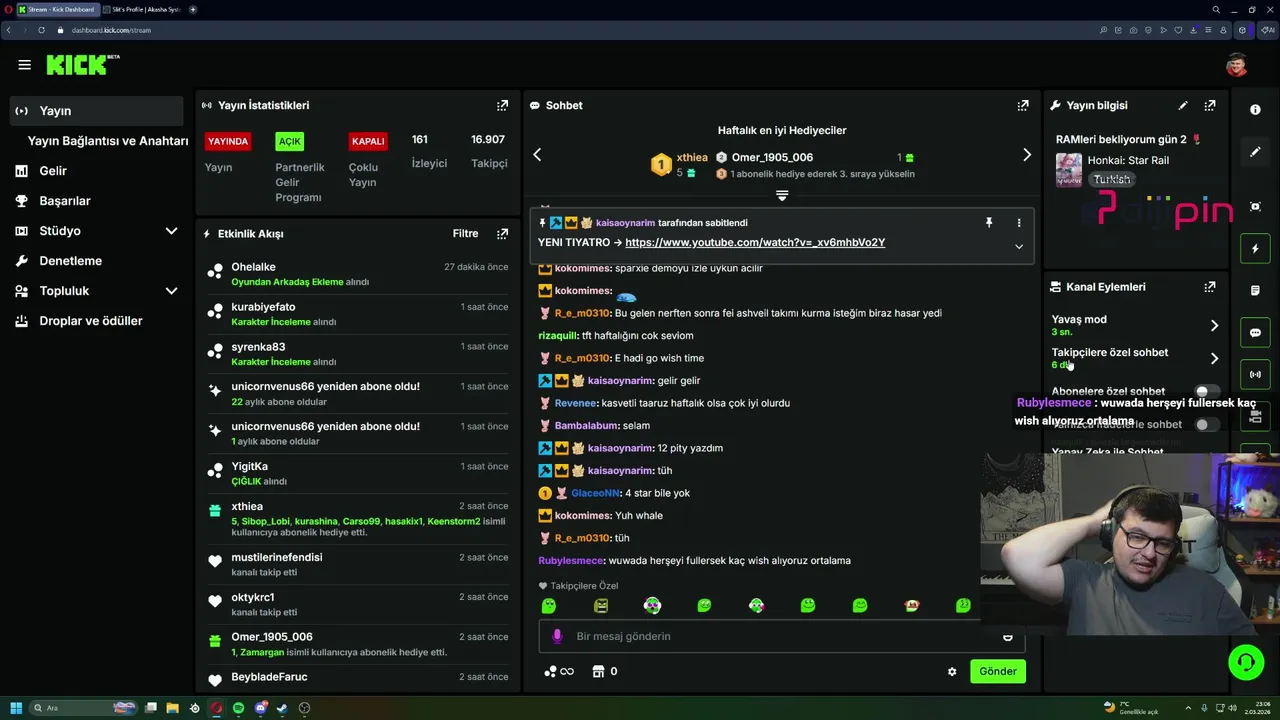Open the hamburger menu next to Kick logo

[x=24, y=65]
